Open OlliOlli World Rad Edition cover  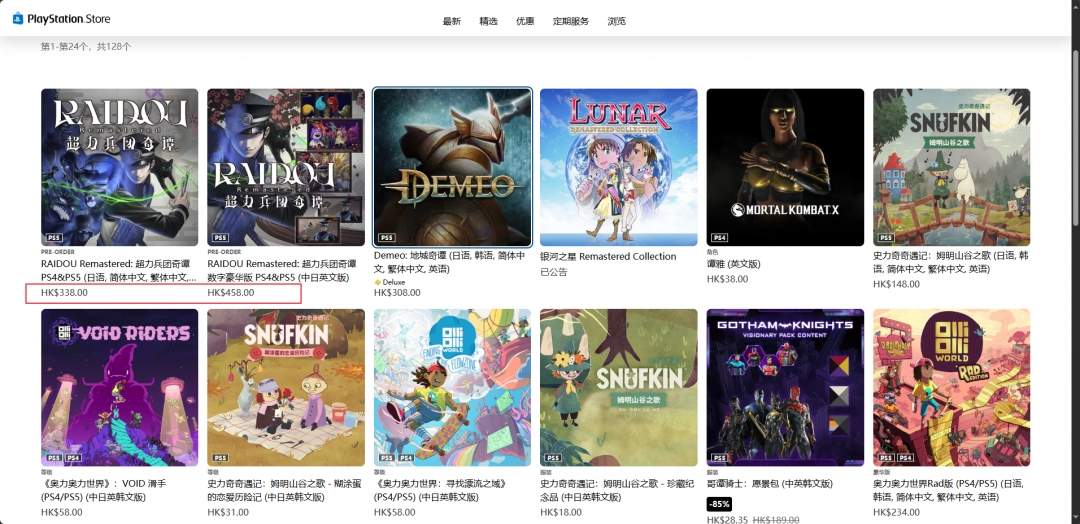[951, 387]
